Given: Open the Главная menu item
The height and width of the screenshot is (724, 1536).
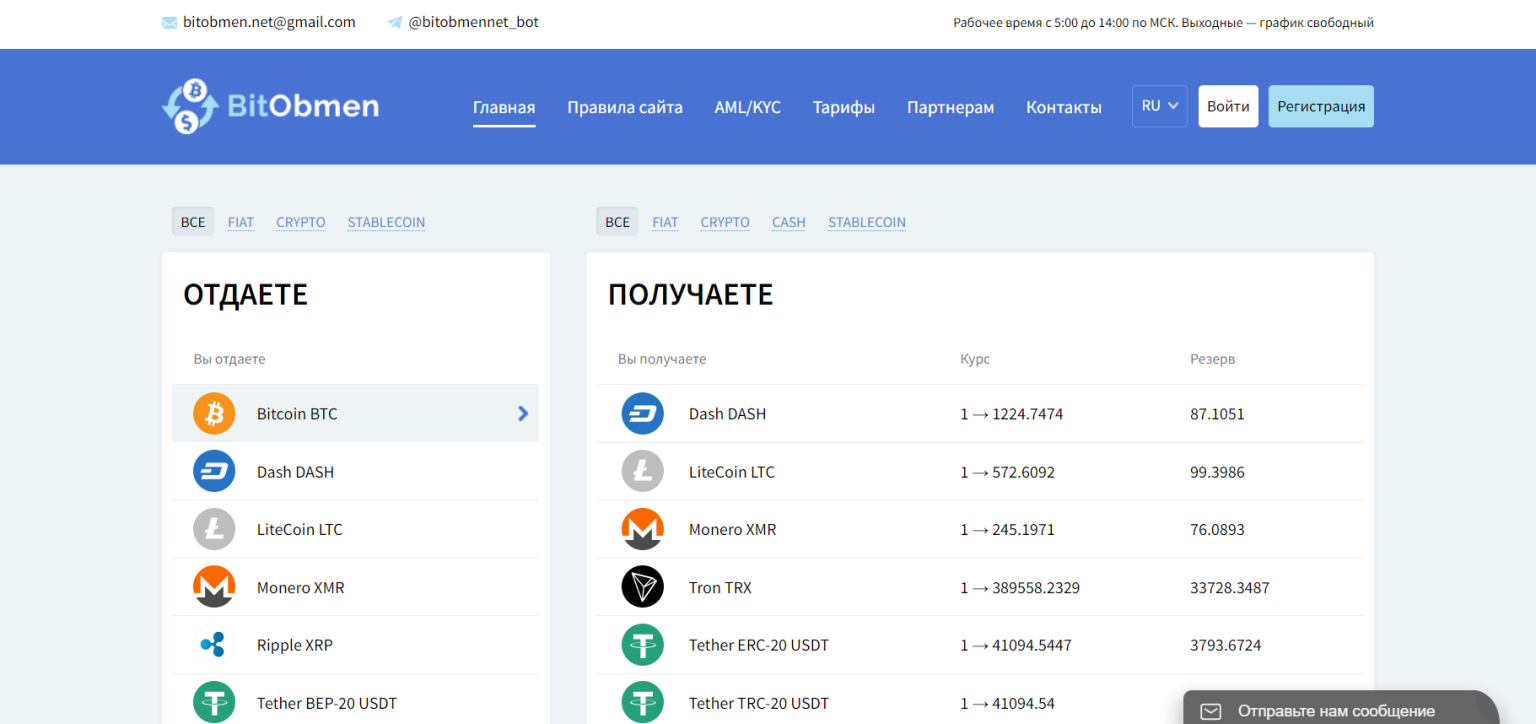Looking at the screenshot, I should click(504, 107).
